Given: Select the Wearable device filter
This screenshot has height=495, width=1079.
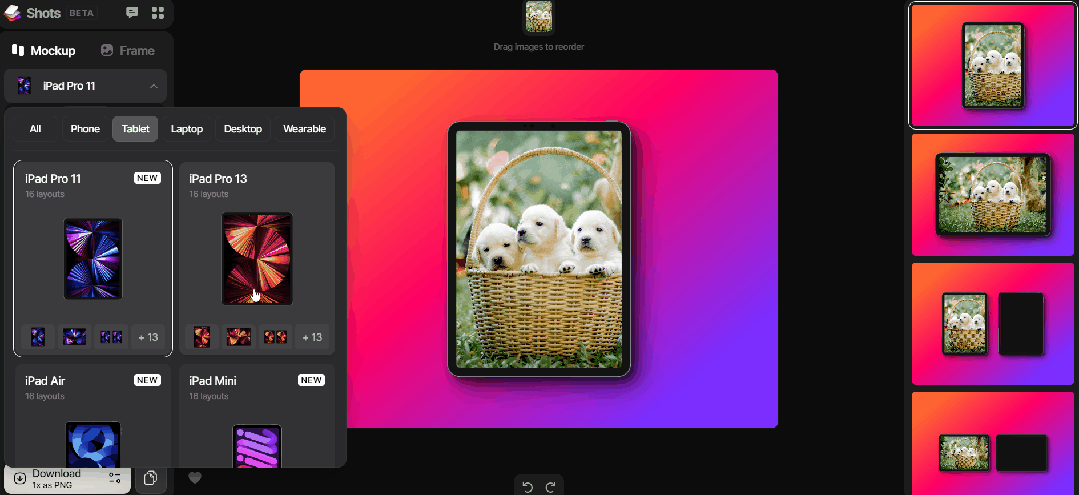Looking at the screenshot, I should pyautogui.click(x=304, y=129).
